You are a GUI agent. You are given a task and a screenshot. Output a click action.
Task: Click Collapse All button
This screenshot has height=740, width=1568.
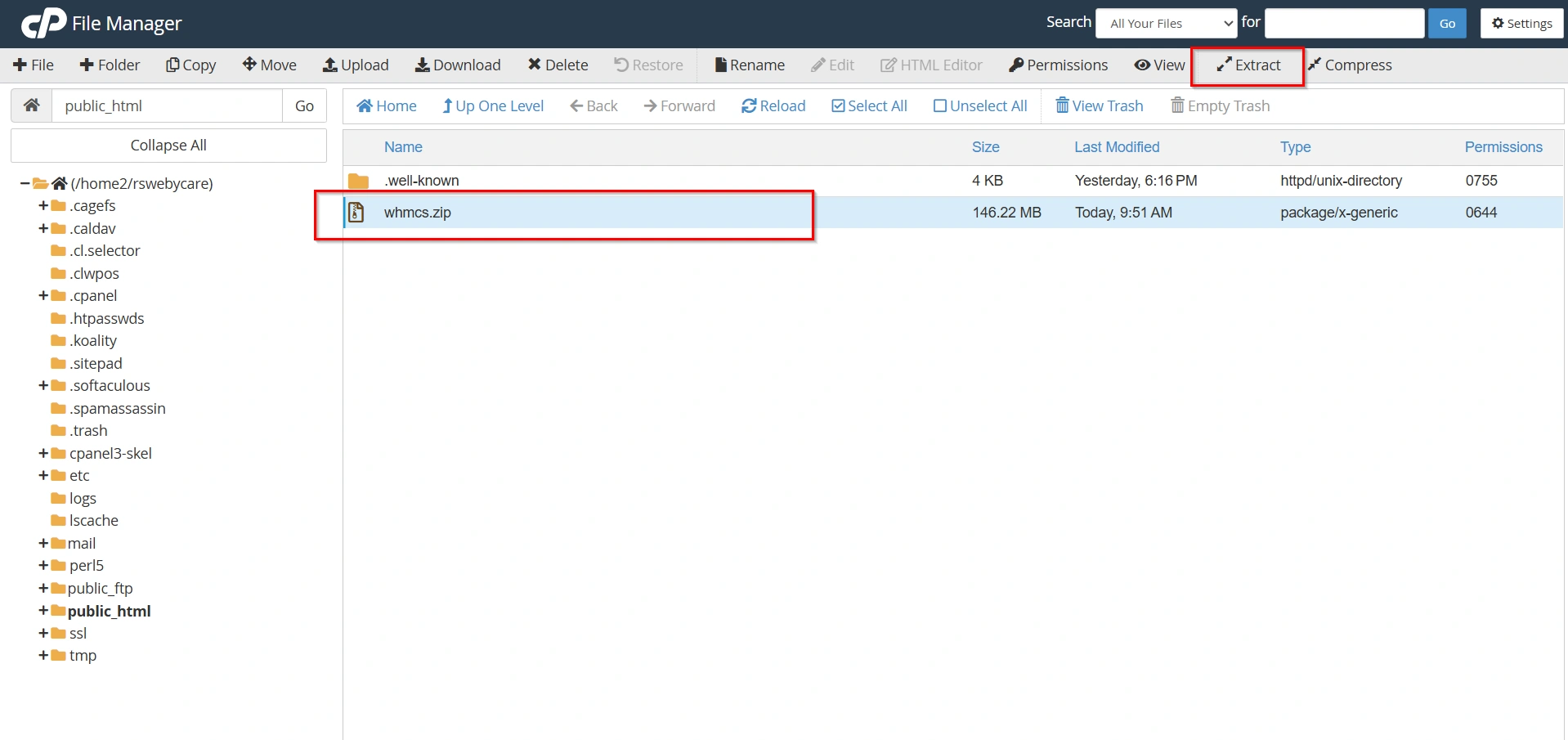click(x=168, y=145)
